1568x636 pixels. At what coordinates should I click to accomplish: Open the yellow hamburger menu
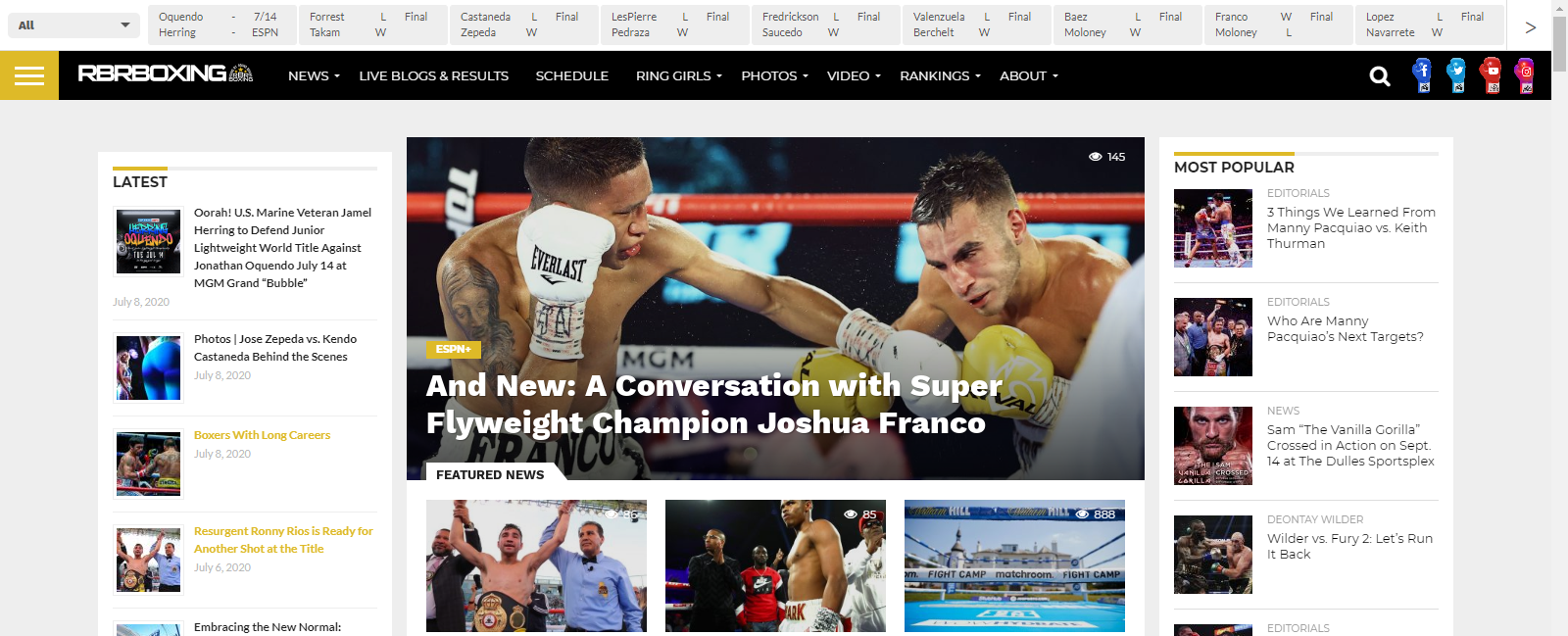29,75
